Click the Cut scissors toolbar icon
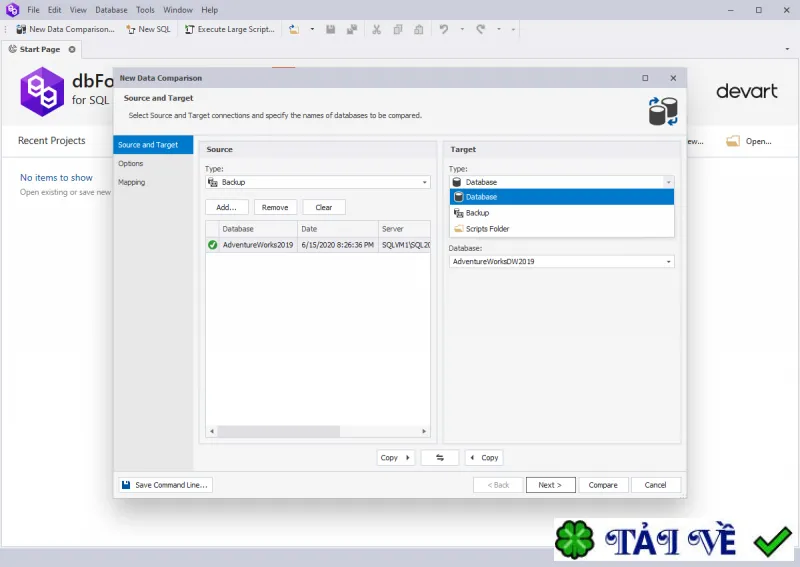The height and width of the screenshot is (567, 800). (377, 30)
